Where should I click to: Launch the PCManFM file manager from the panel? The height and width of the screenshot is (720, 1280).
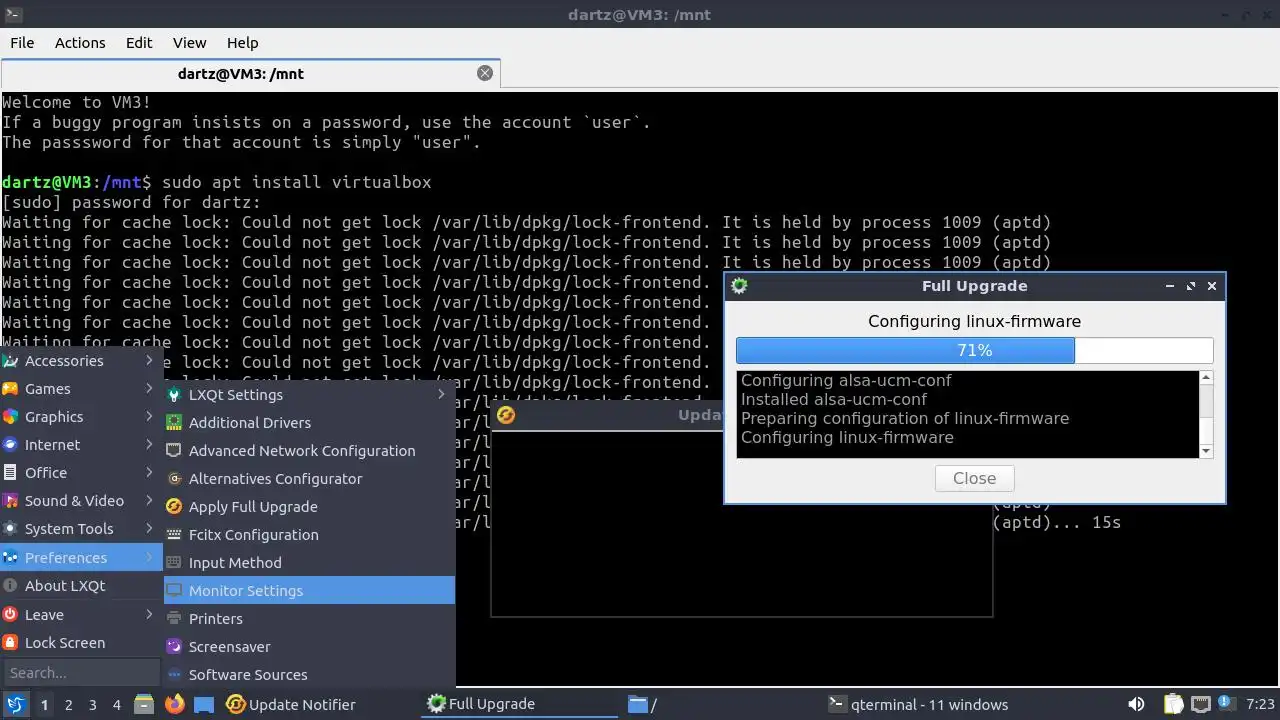144,704
